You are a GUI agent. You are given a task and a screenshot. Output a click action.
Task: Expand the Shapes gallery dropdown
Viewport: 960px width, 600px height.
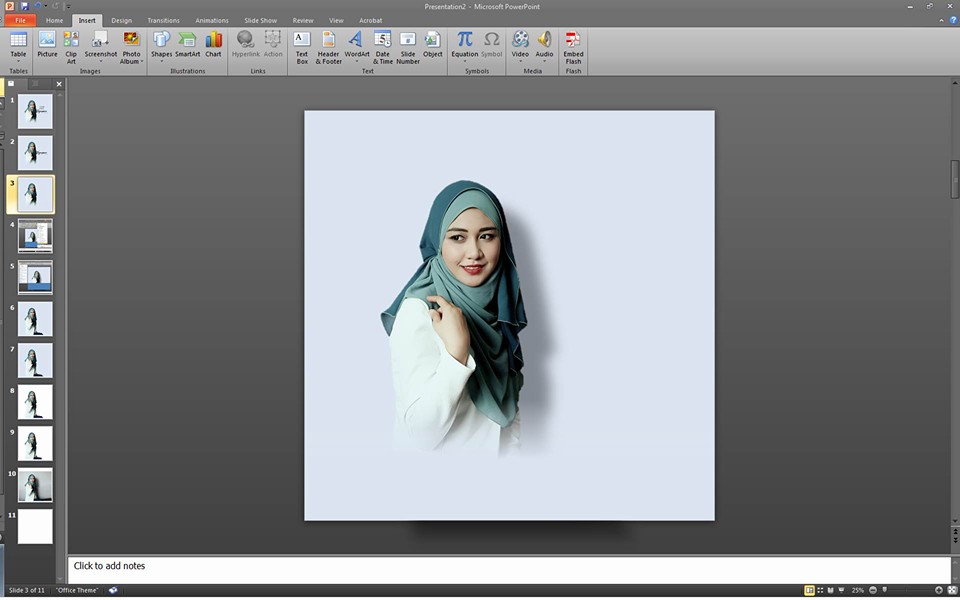click(x=161, y=61)
